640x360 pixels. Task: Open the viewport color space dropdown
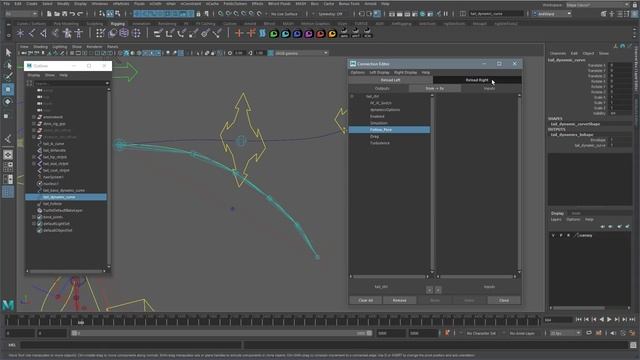pos(301,53)
